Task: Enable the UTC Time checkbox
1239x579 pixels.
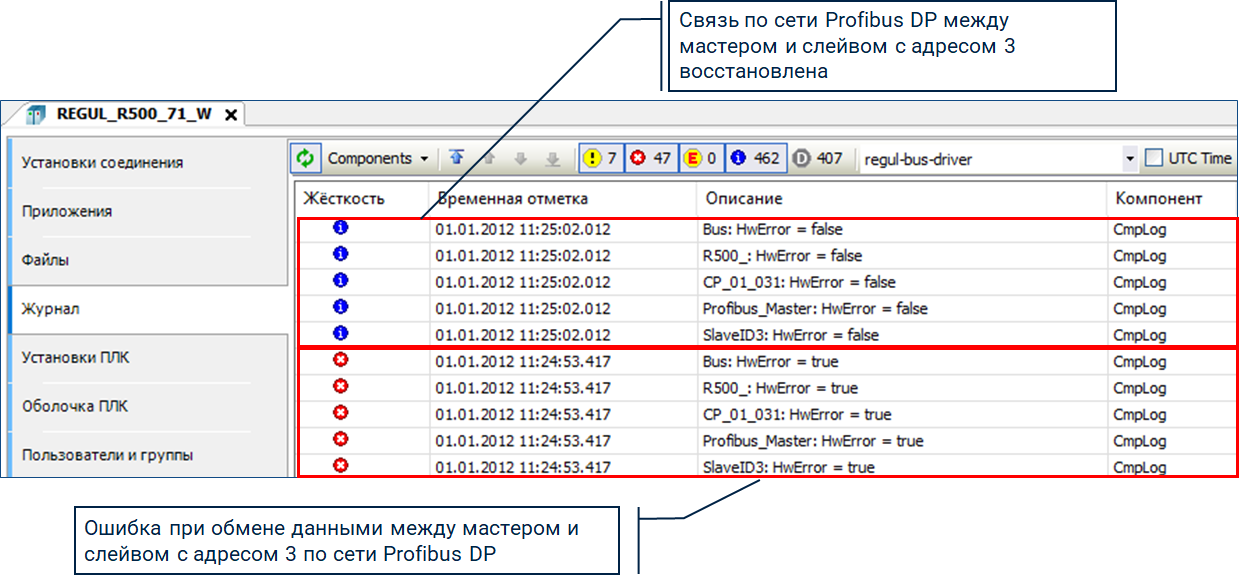Action: coord(1154,158)
